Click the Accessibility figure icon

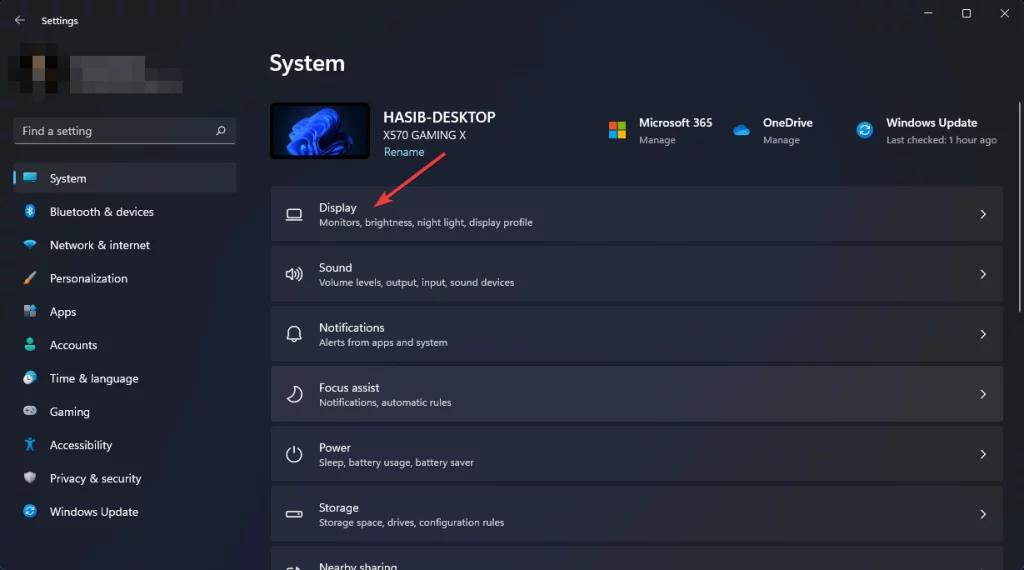30,444
